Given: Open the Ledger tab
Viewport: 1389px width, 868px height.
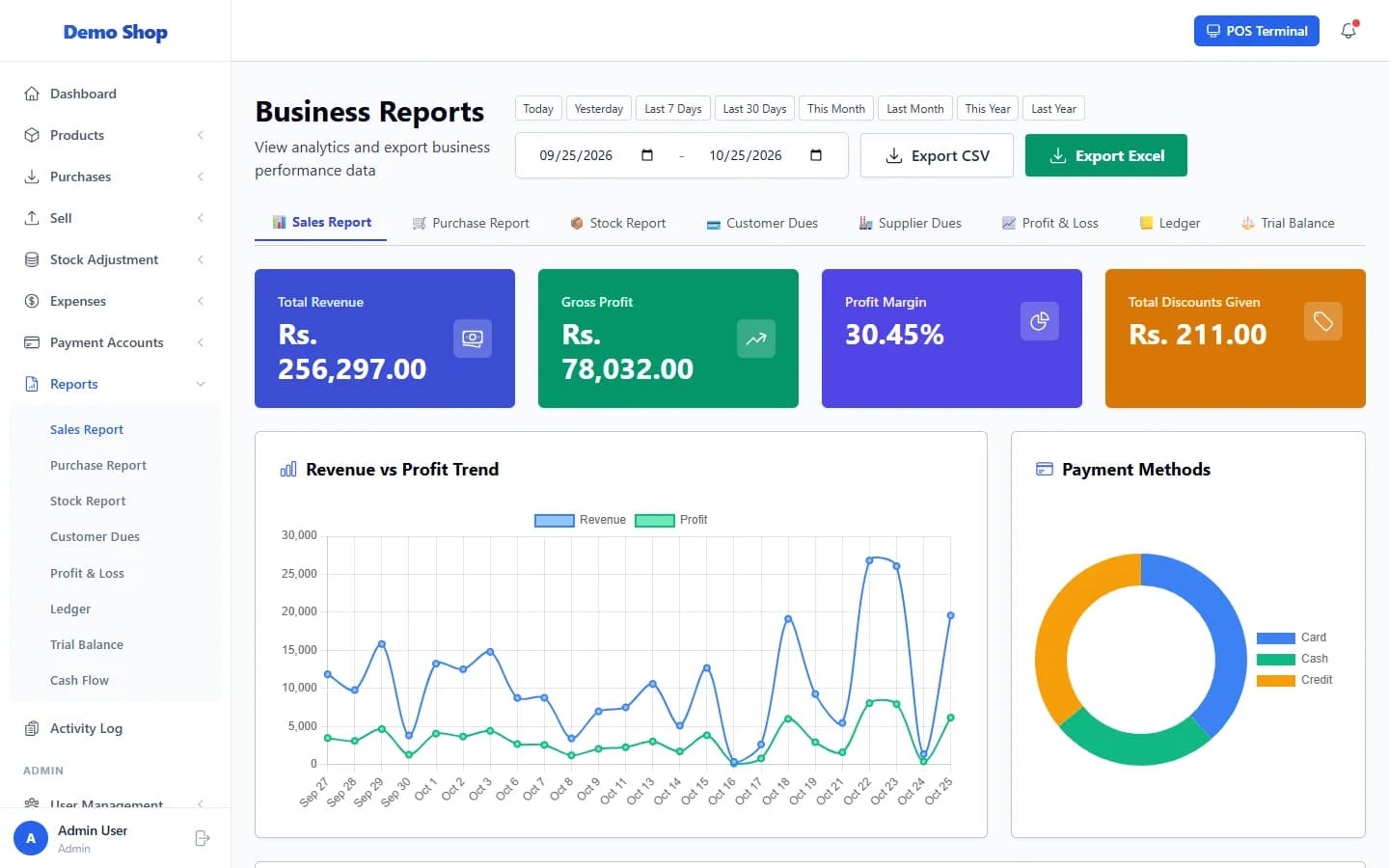Looking at the screenshot, I should 1169,223.
